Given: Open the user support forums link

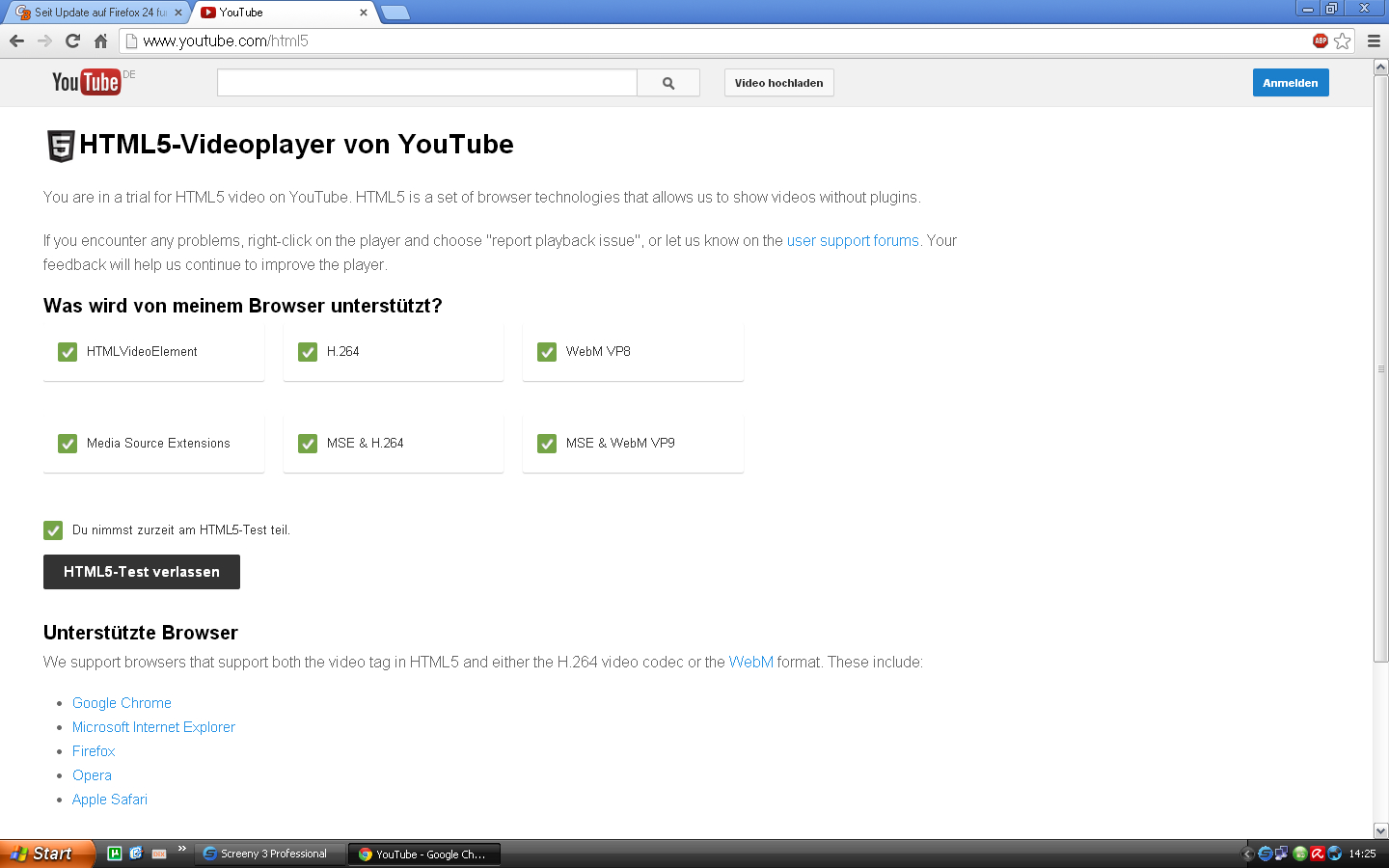Looking at the screenshot, I should pyautogui.click(x=853, y=241).
